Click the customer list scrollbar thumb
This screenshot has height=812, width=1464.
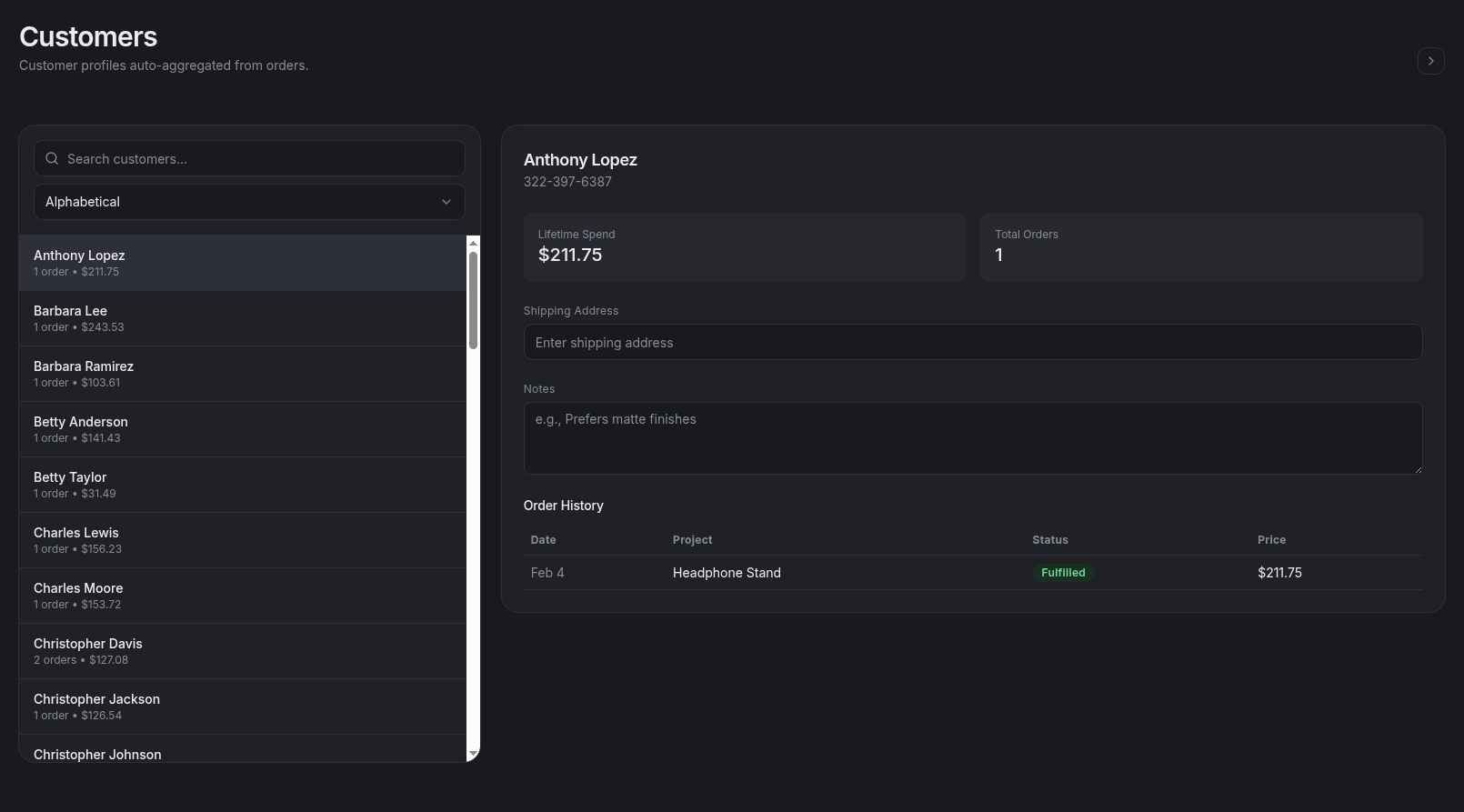tap(473, 300)
